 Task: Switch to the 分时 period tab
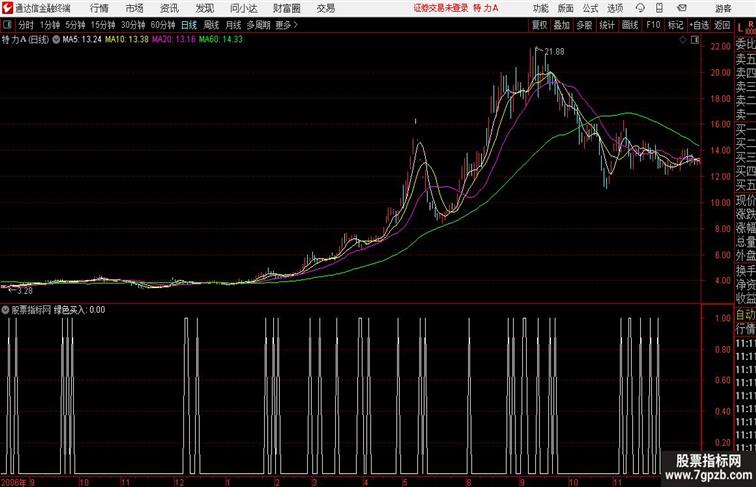[26, 25]
